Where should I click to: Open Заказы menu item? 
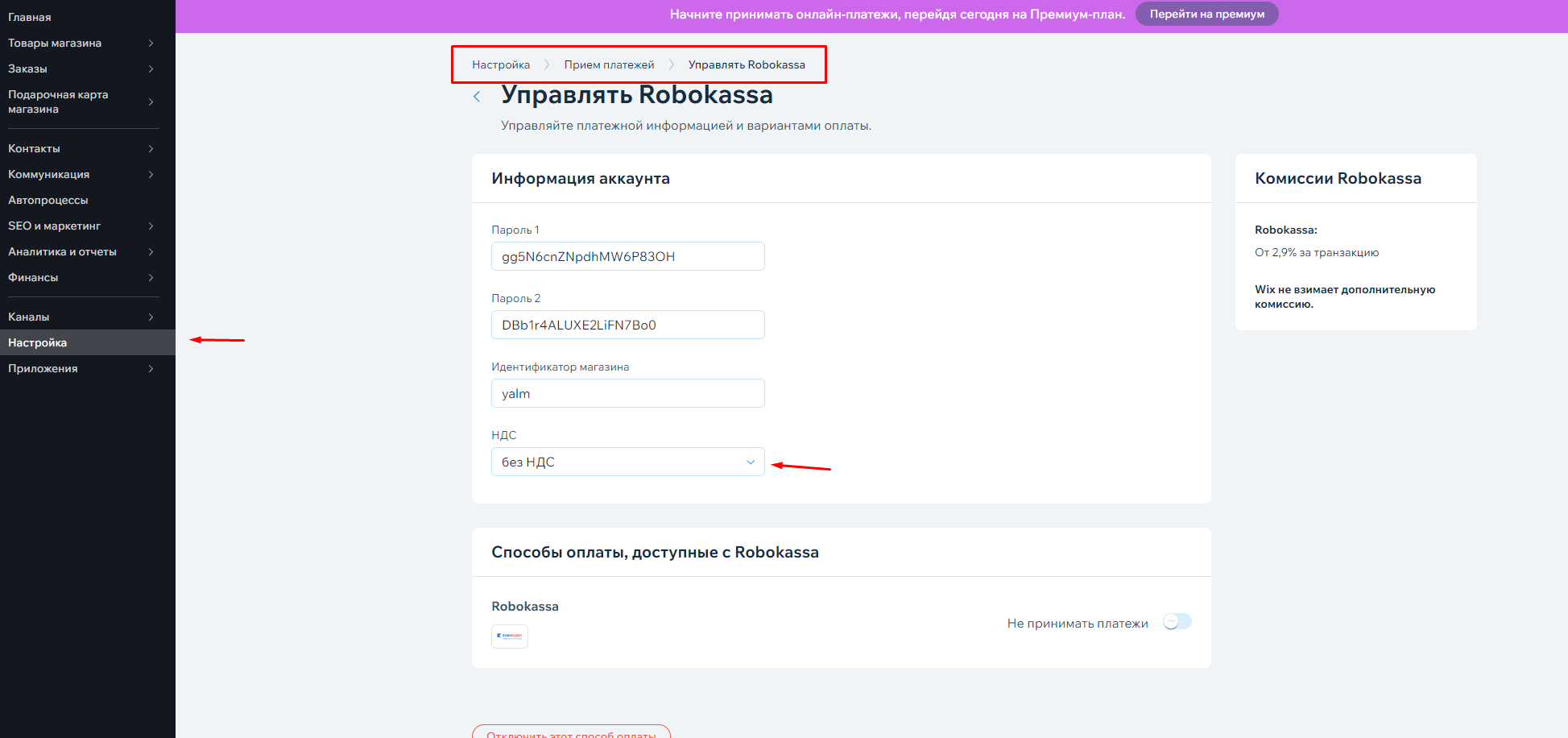click(x=27, y=68)
